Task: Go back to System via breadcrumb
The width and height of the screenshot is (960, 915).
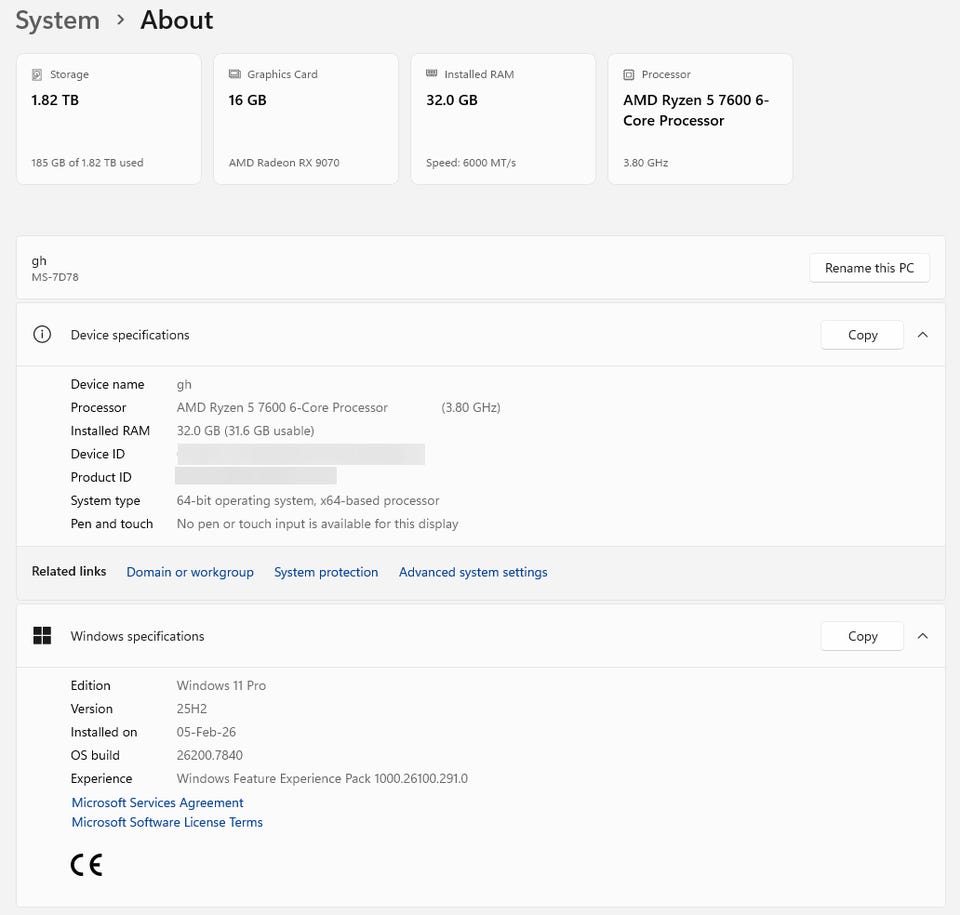Action: pos(57,20)
